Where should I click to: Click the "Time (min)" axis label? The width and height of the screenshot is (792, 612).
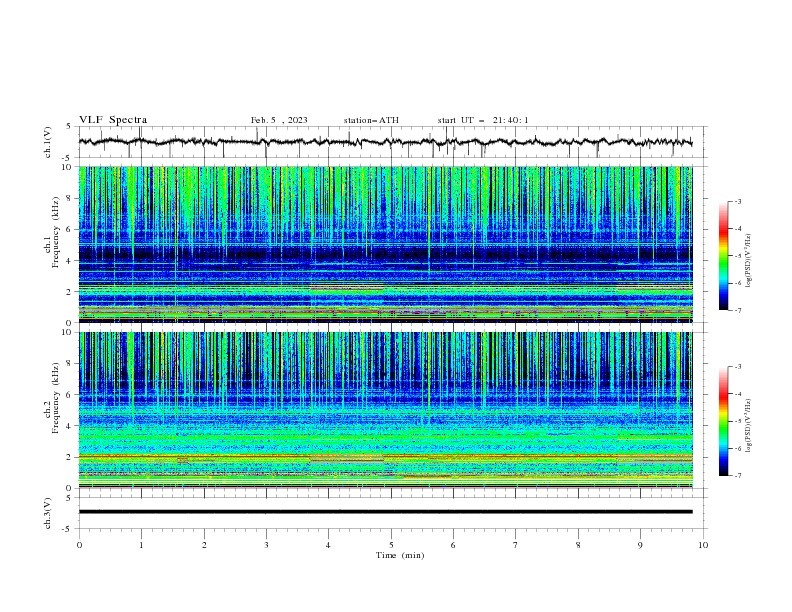[400, 555]
